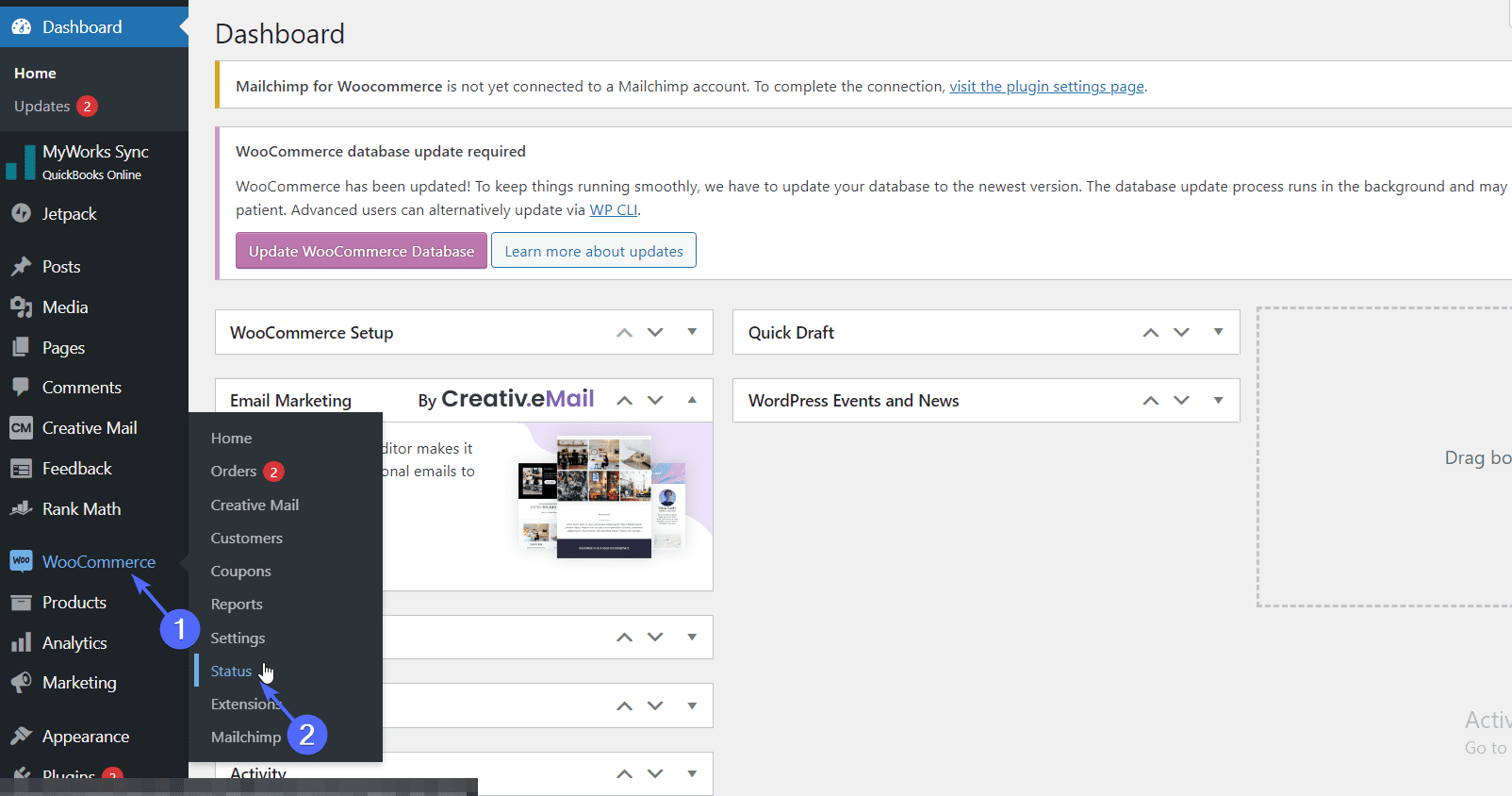The height and width of the screenshot is (796, 1512).
Task: Open Analytics menu label
Action: 74,643
